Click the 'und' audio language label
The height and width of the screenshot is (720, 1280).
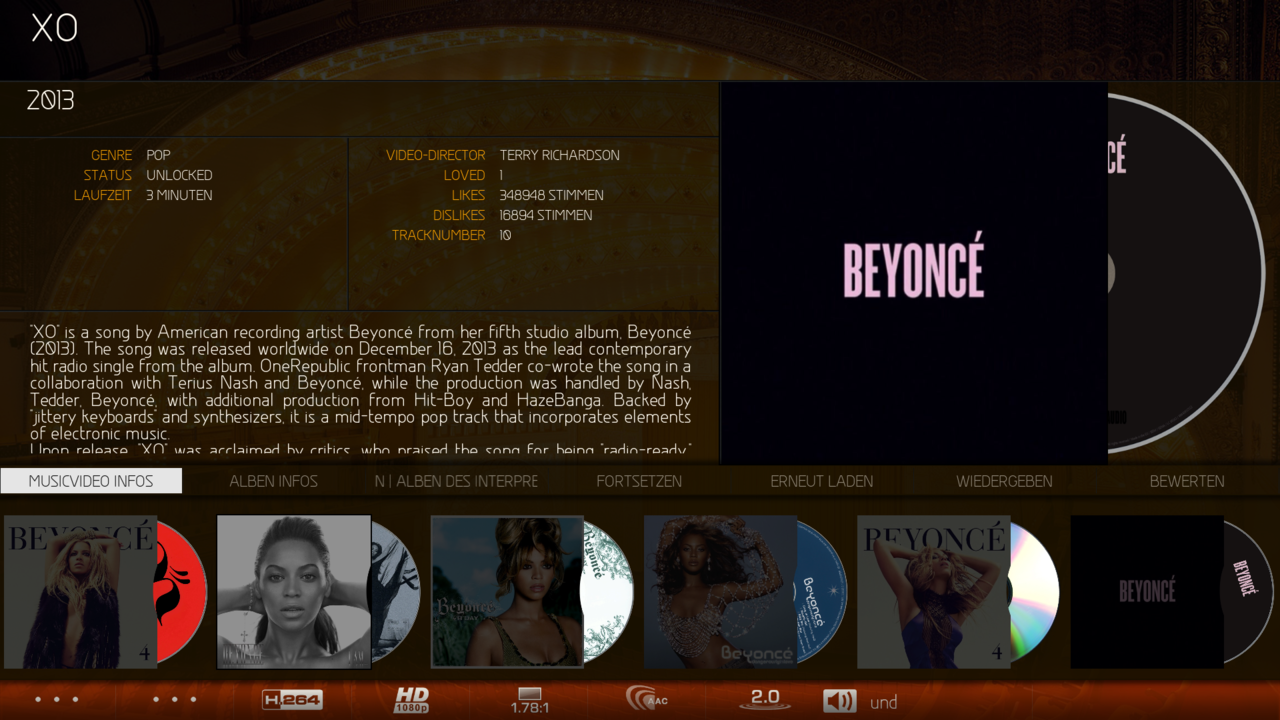884,703
